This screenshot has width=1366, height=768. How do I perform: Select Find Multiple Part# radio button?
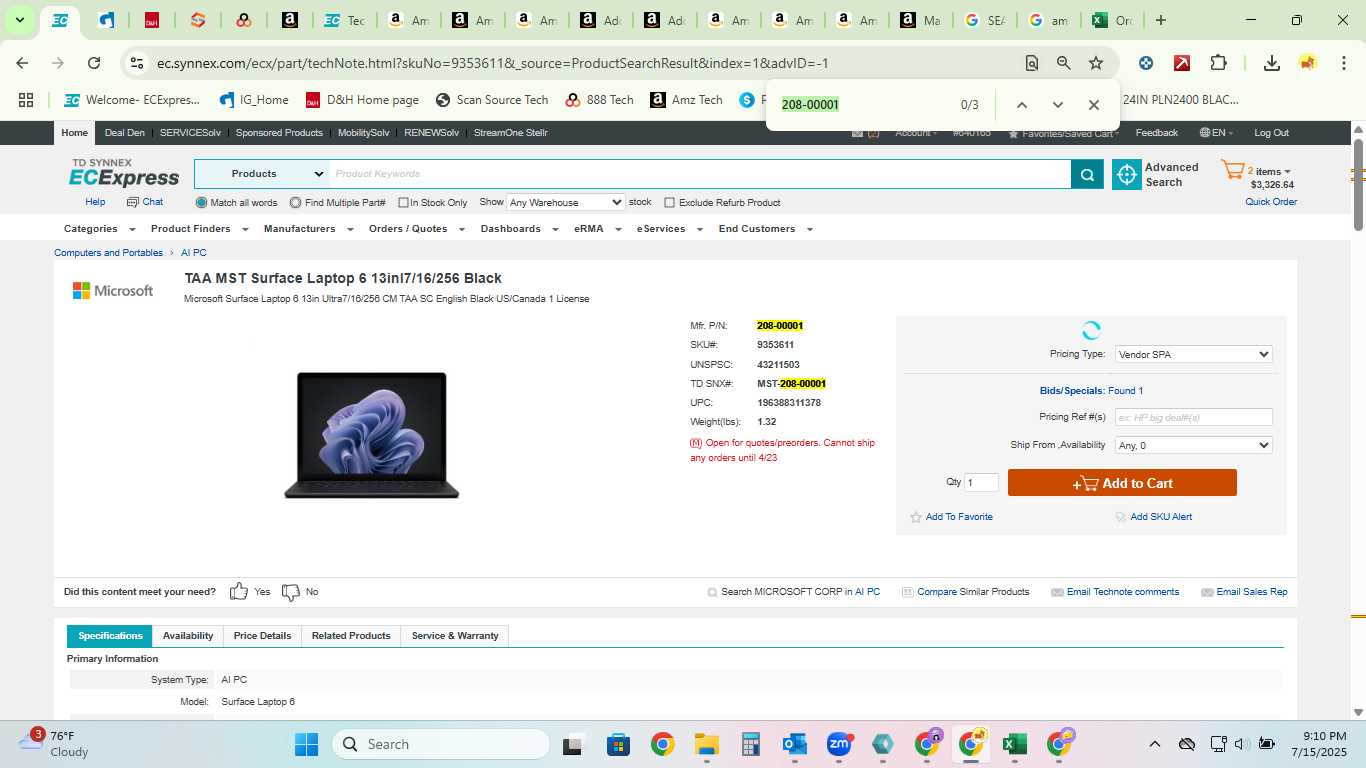pyautogui.click(x=295, y=203)
